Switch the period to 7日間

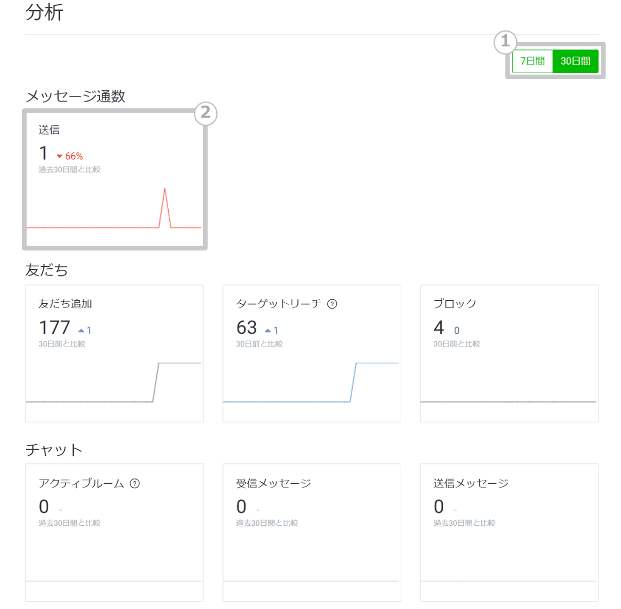tap(532, 61)
